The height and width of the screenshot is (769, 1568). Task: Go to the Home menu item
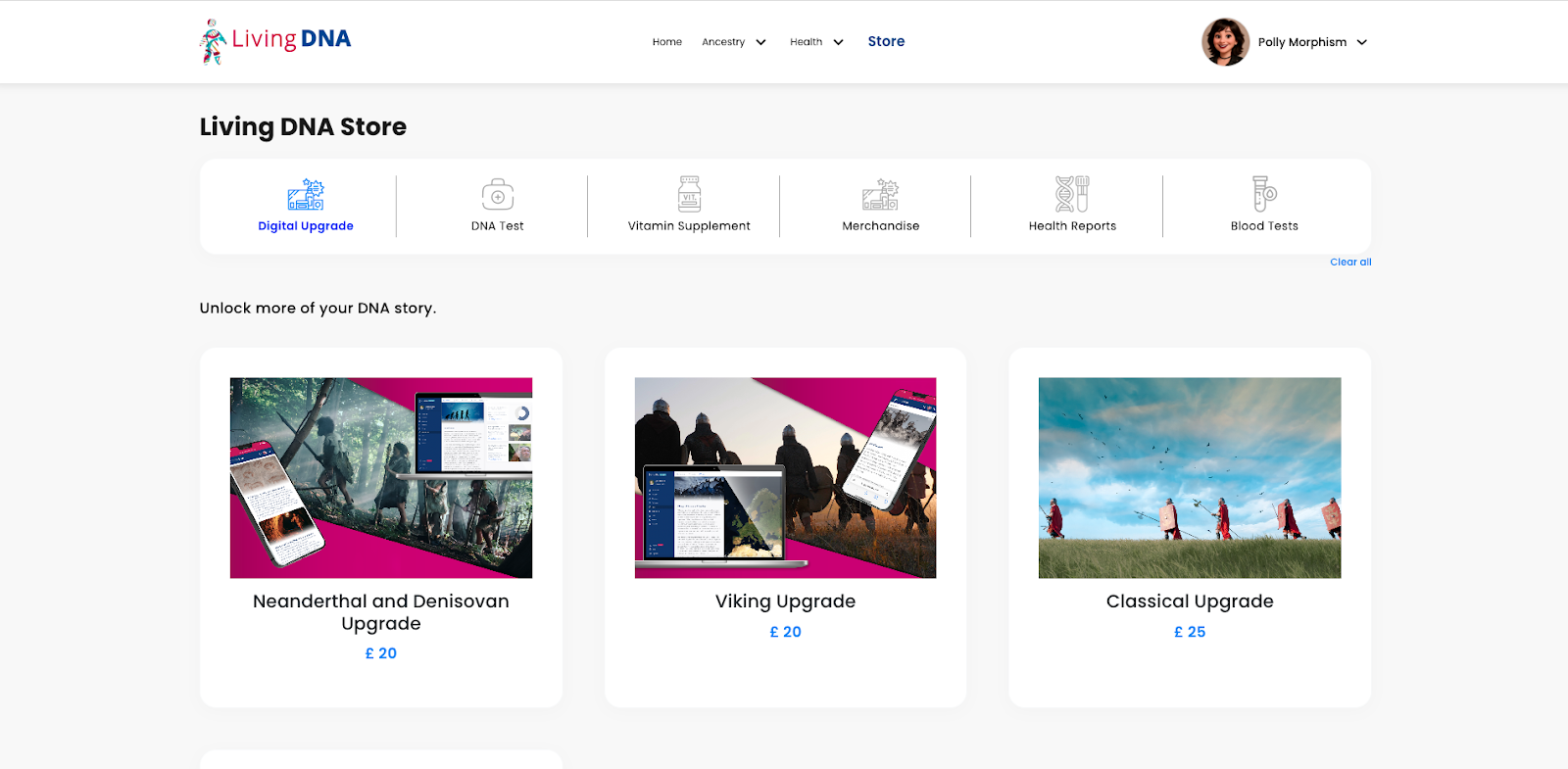pos(667,42)
